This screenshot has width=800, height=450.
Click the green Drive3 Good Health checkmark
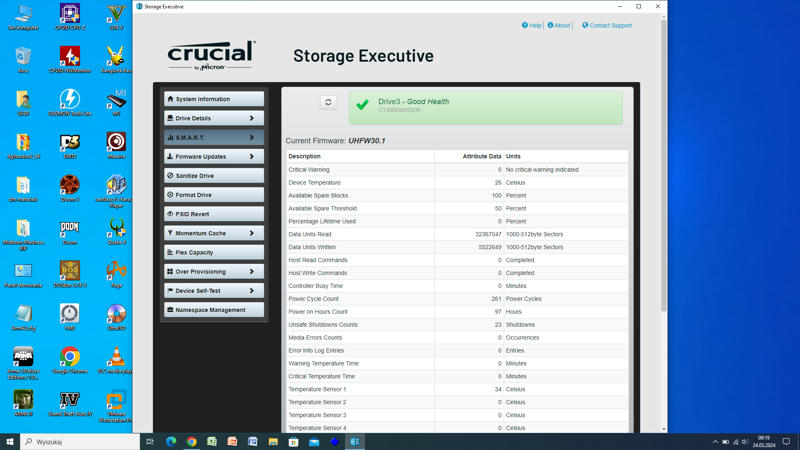tap(362, 105)
